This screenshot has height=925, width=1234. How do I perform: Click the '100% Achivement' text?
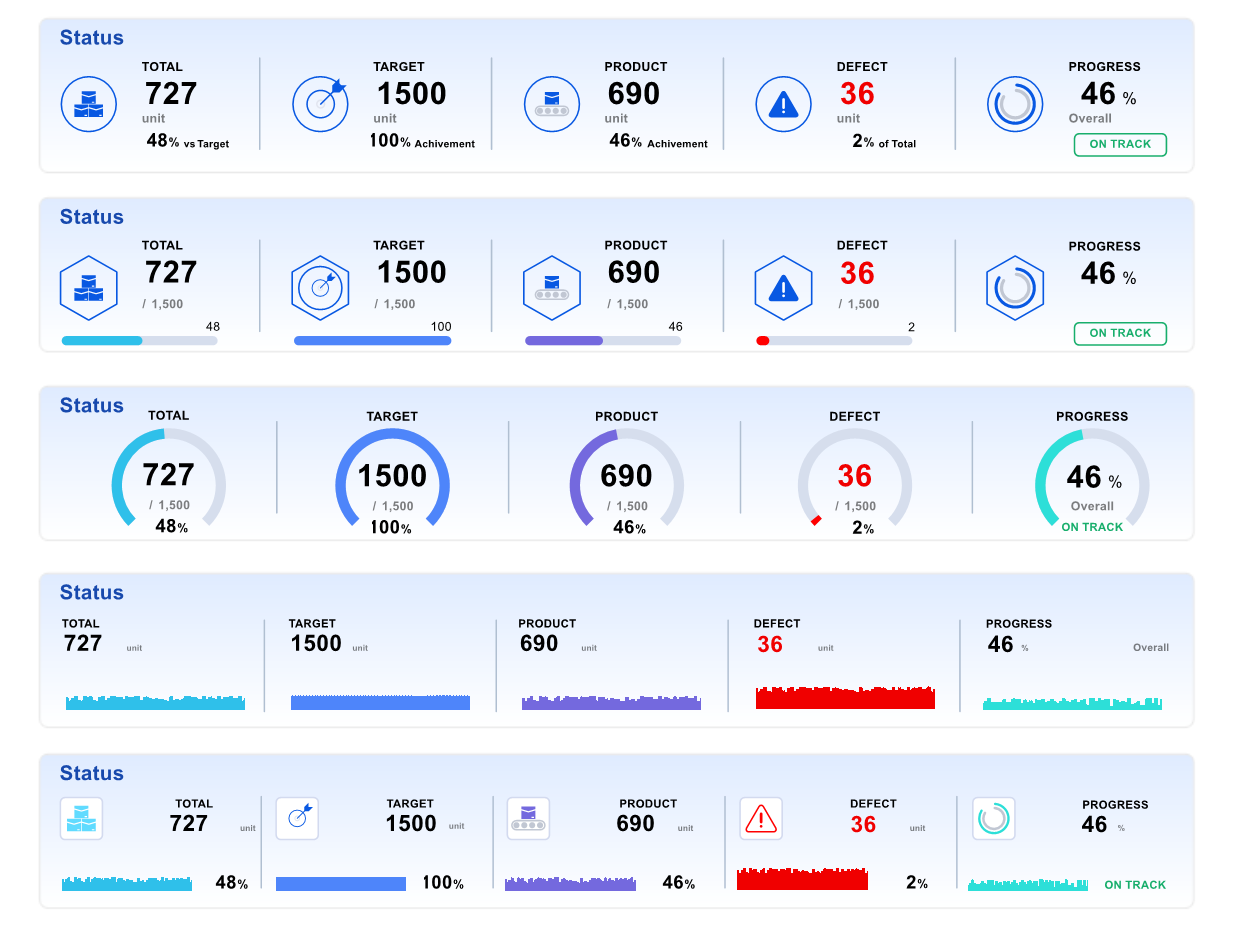tap(422, 142)
